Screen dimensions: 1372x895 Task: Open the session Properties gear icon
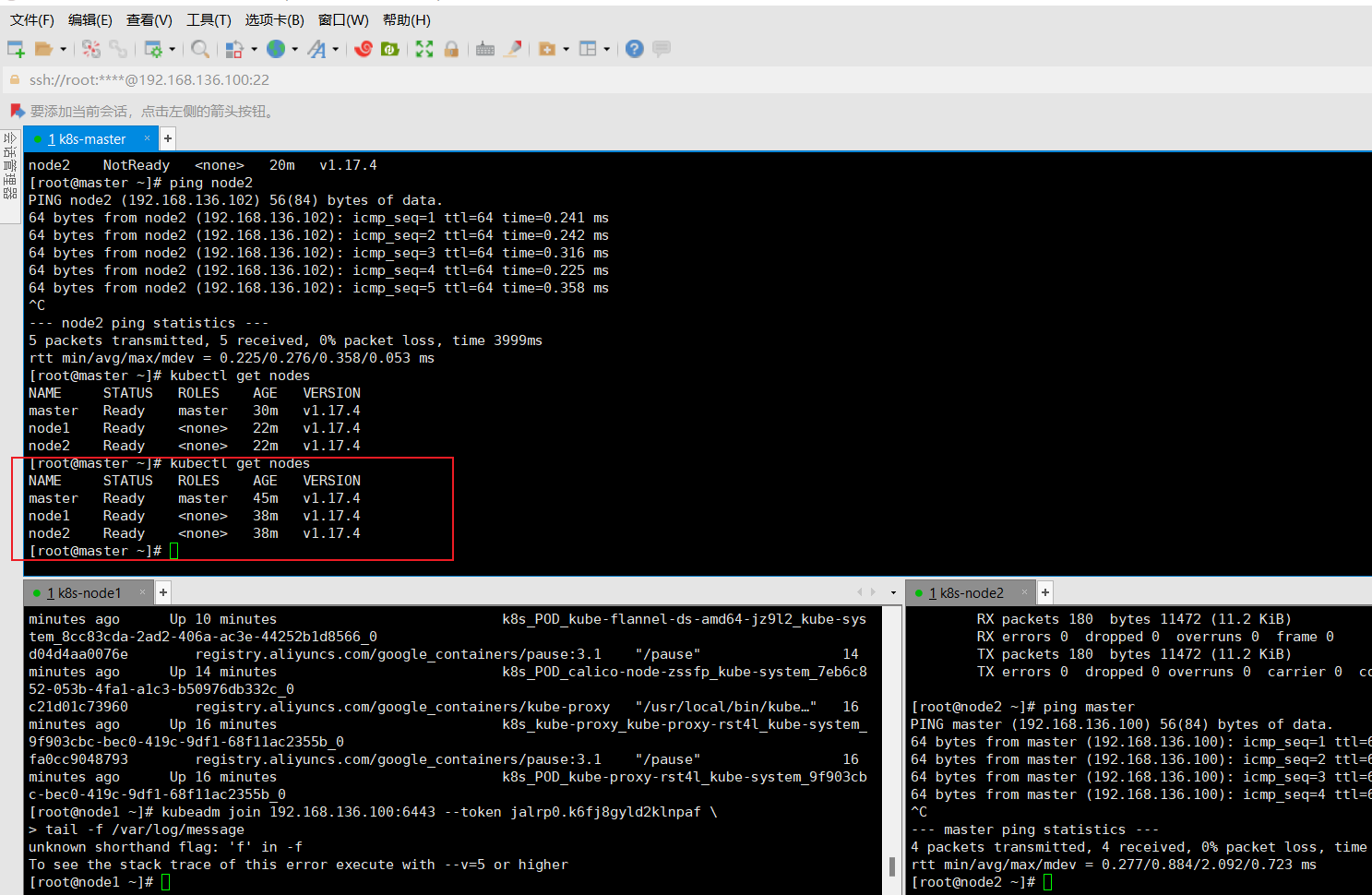pos(153,49)
